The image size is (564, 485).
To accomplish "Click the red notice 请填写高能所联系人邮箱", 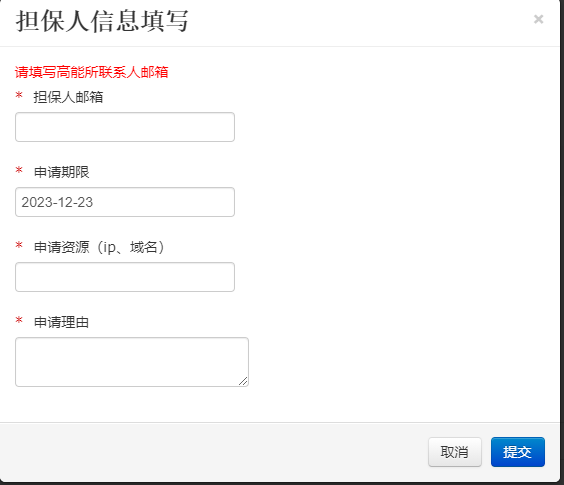I will pyautogui.click(x=91, y=72).
